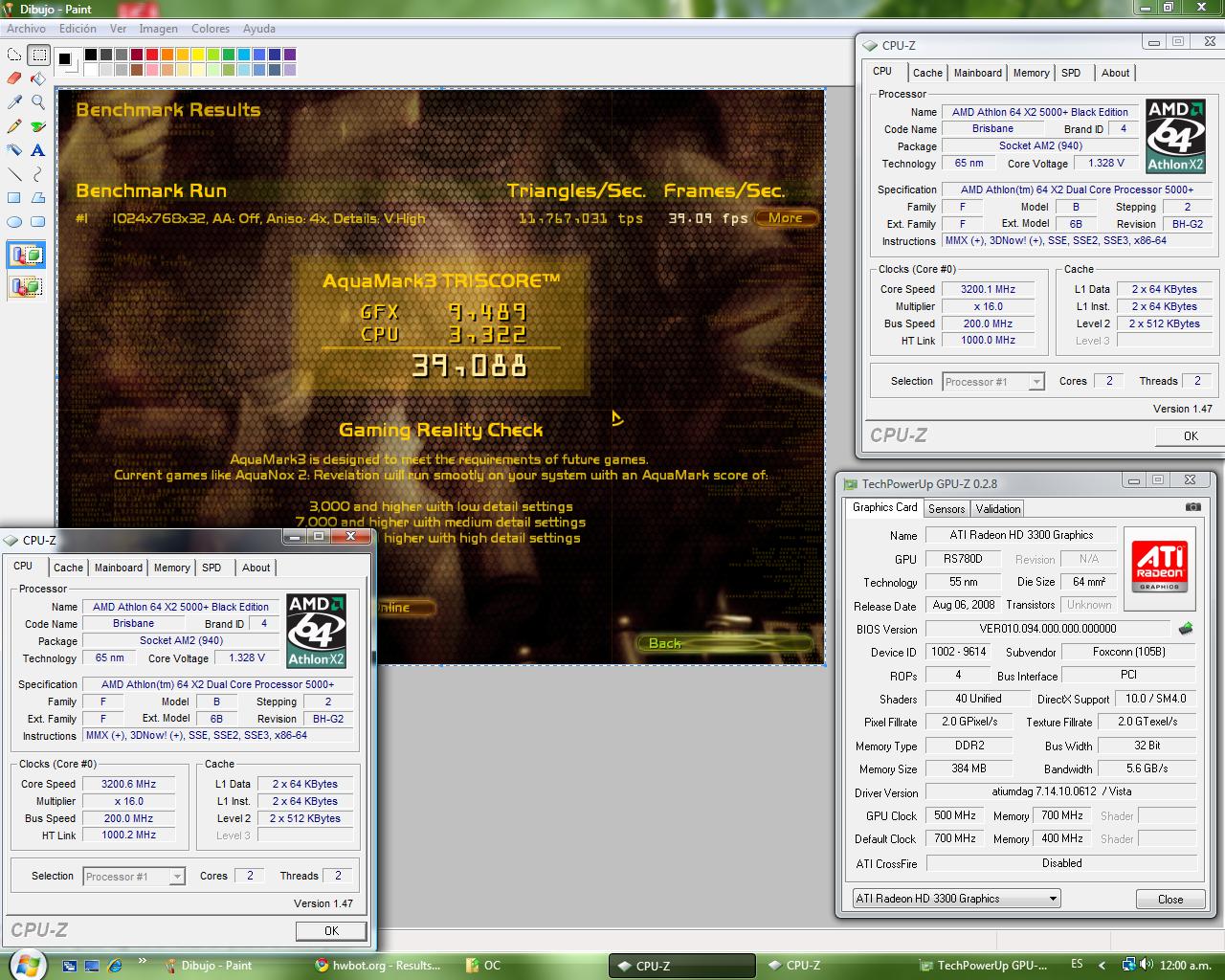Viewport: 1225px width, 980px height.
Task: Expand hidden system tray icons arrow
Action: [x=1102, y=965]
